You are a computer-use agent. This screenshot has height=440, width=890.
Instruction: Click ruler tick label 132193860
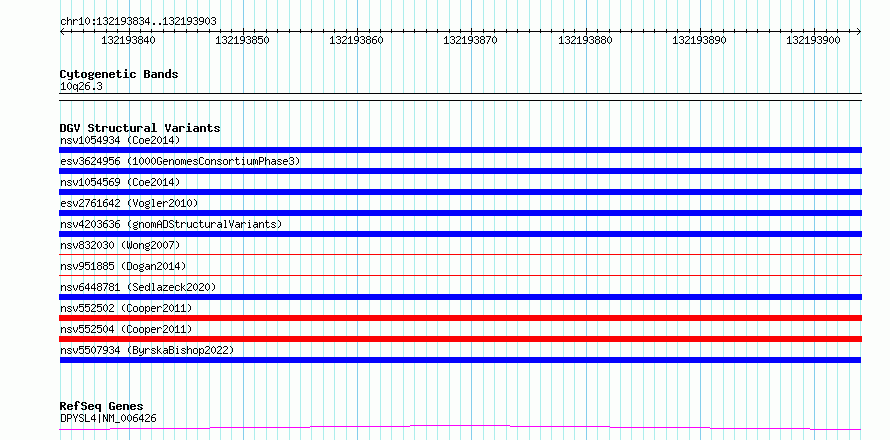pyautogui.click(x=356, y=40)
